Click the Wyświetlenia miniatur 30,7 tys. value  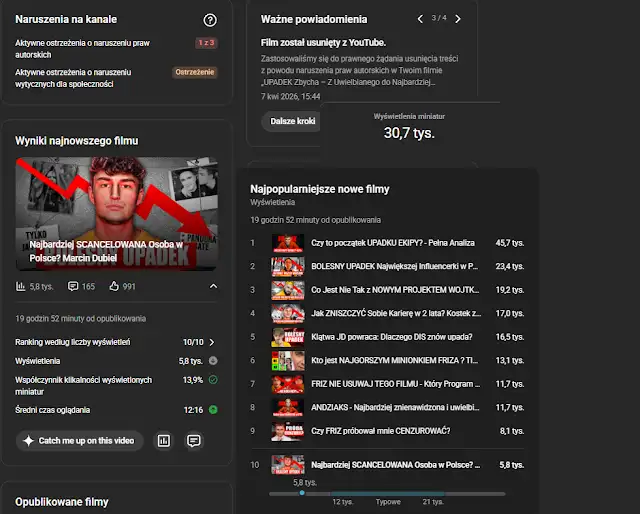coord(409,133)
